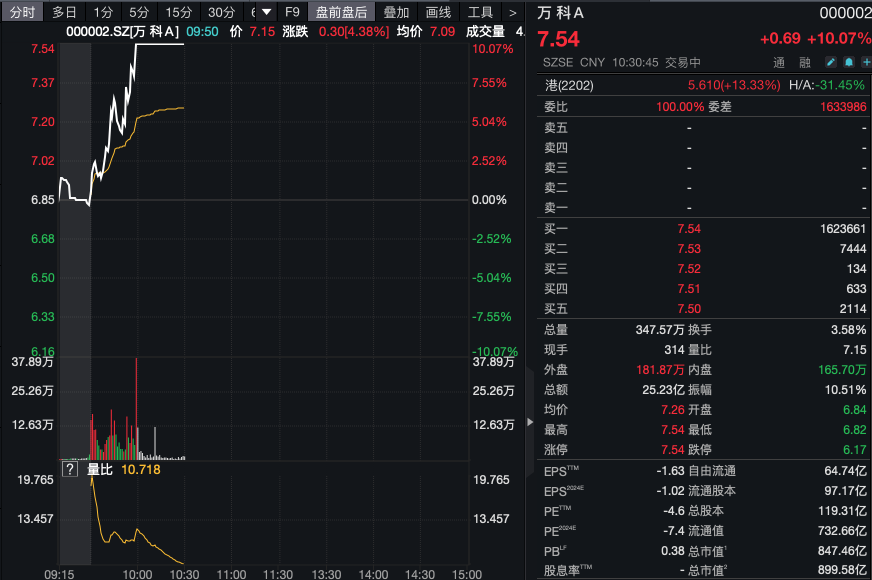Image resolution: width=872 pixels, height=580 pixels.
Task: Collapse the side panel with the triangle arrow
Action: [x=530, y=422]
